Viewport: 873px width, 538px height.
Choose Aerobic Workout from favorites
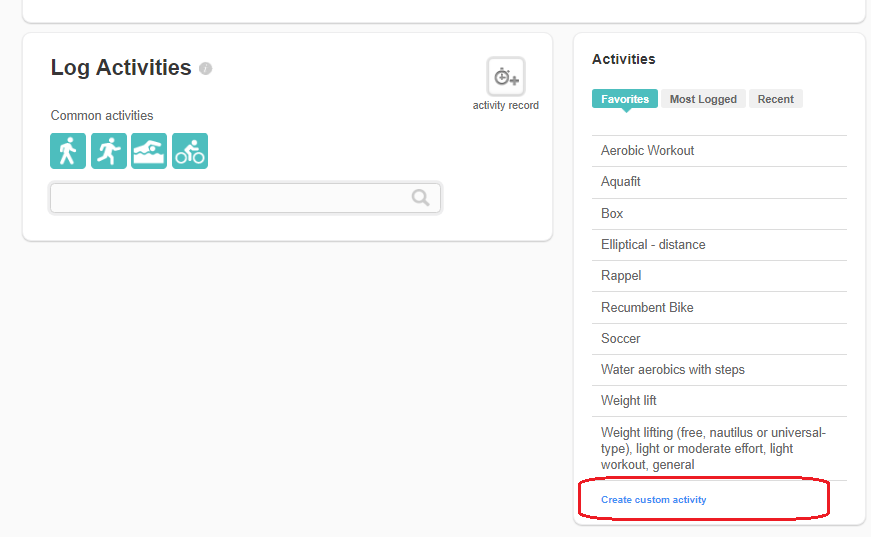pos(648,151)
